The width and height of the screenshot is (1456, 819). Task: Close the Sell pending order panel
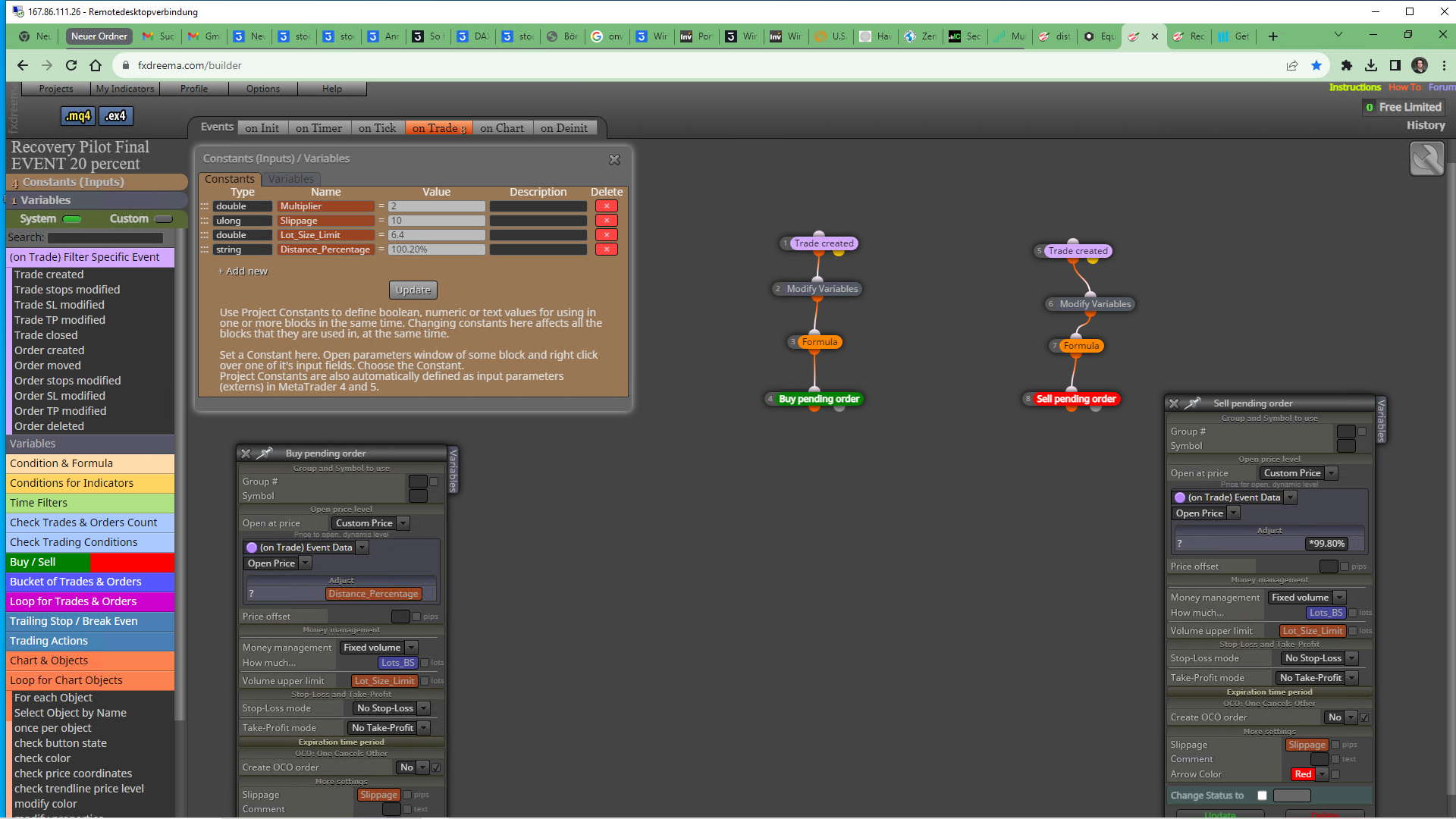click(x=1174, y=403)
